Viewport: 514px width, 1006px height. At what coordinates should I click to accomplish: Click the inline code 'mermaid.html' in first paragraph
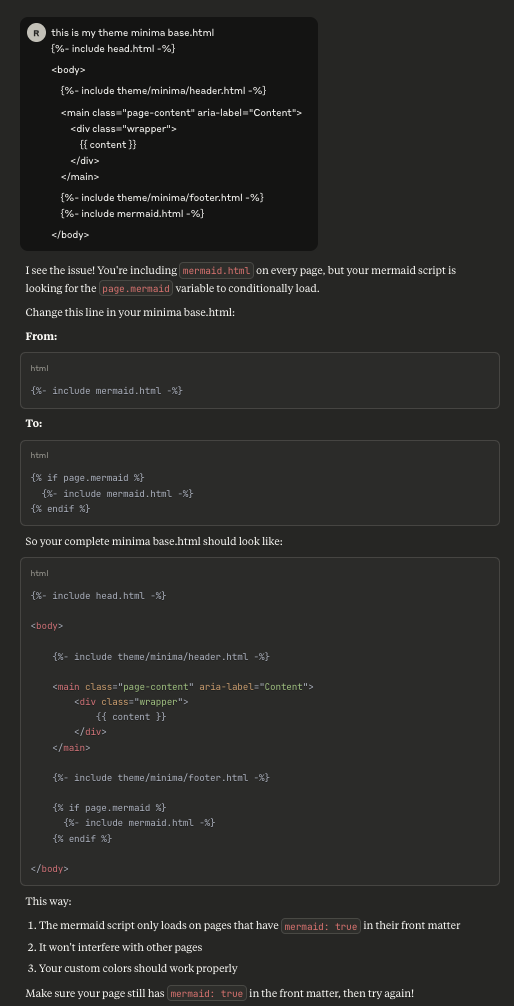point(216,271)
